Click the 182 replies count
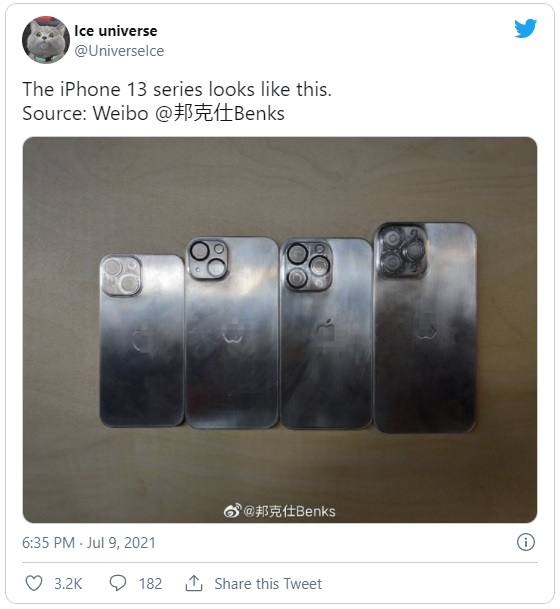560x609 pixels. pyautogui.click(x=150, y=583)
